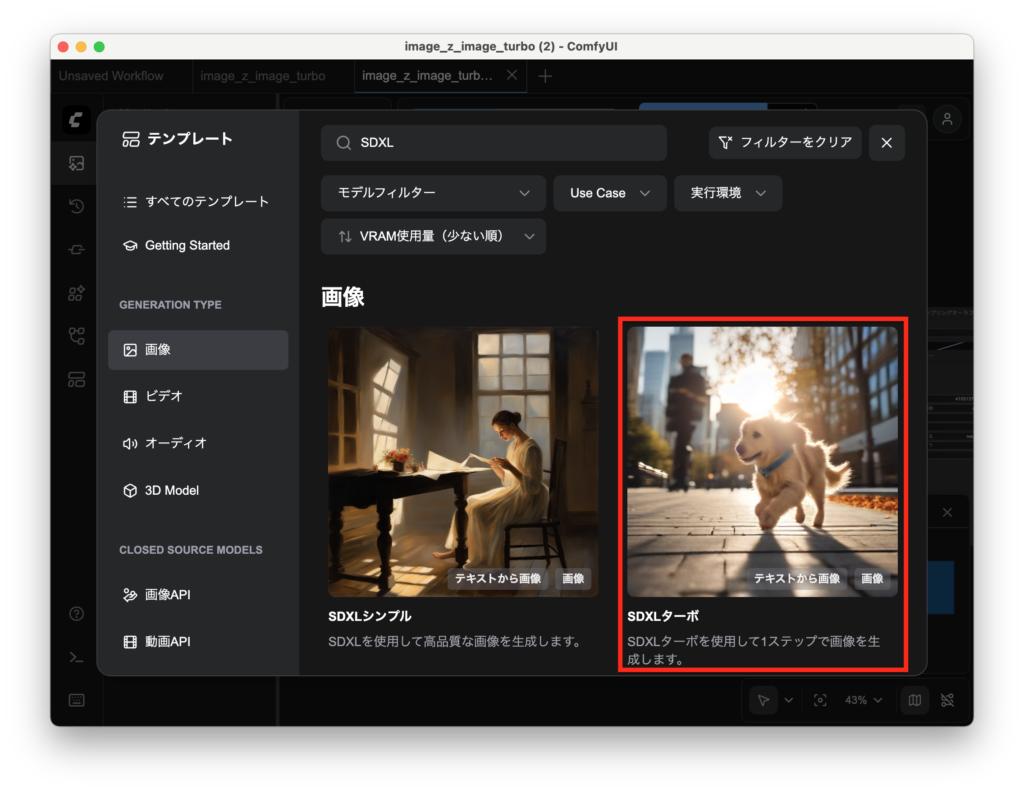Click the SDXL search input field
Viewport: 1024px width, 793px height.
[493, 143]
